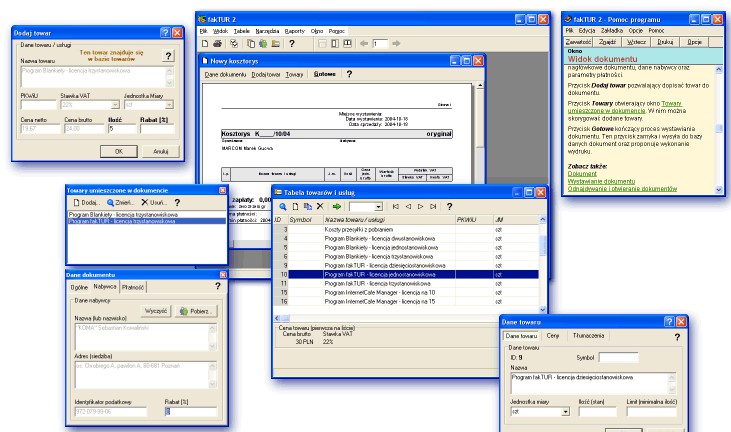
Task: Go to next page with right arrow
Action: [396, 44]
